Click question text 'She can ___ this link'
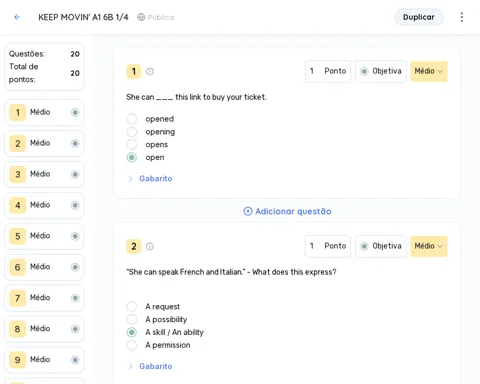This screenshot has width=480, height=384. pyautogui.click(x=196, y=97)
